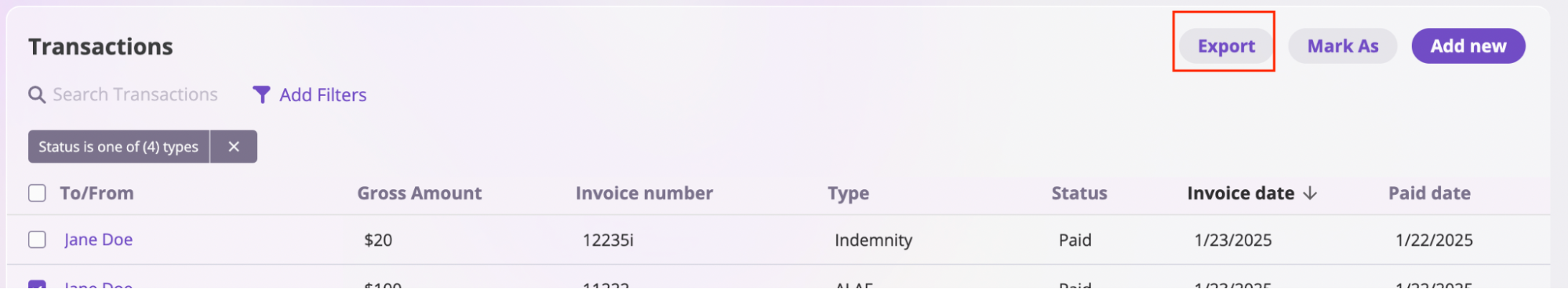Screen dimensions: 1568x289
Task: Sort by the Invoice number column header
Action: tap(644, 193)
